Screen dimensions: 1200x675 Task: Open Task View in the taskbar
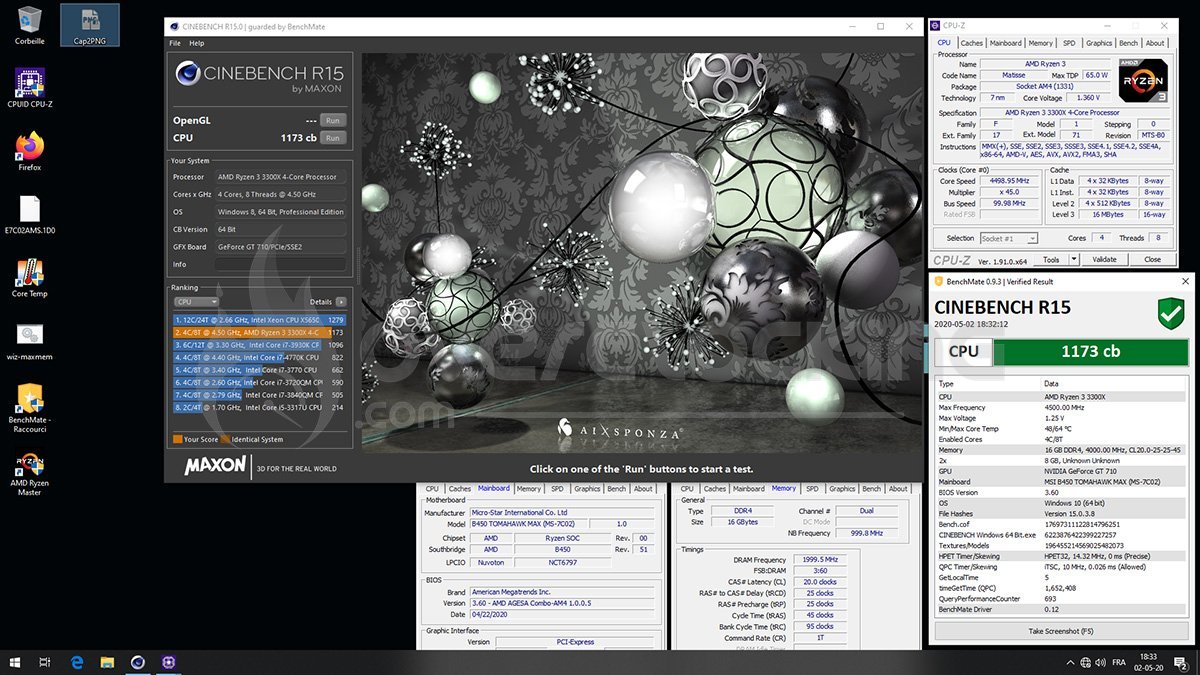tap(45, 662)
